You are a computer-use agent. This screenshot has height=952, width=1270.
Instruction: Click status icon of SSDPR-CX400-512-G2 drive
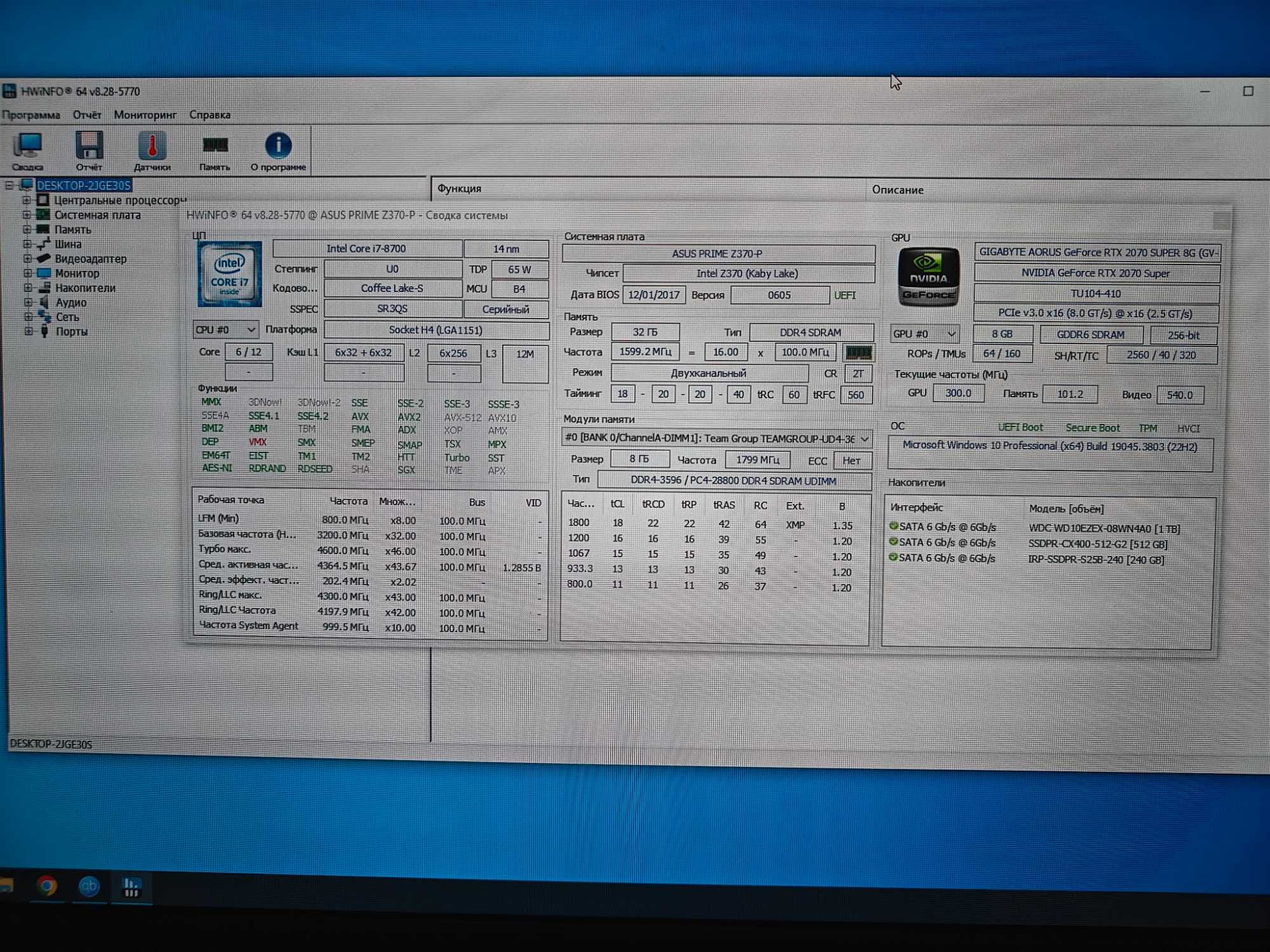coord(893,542)
